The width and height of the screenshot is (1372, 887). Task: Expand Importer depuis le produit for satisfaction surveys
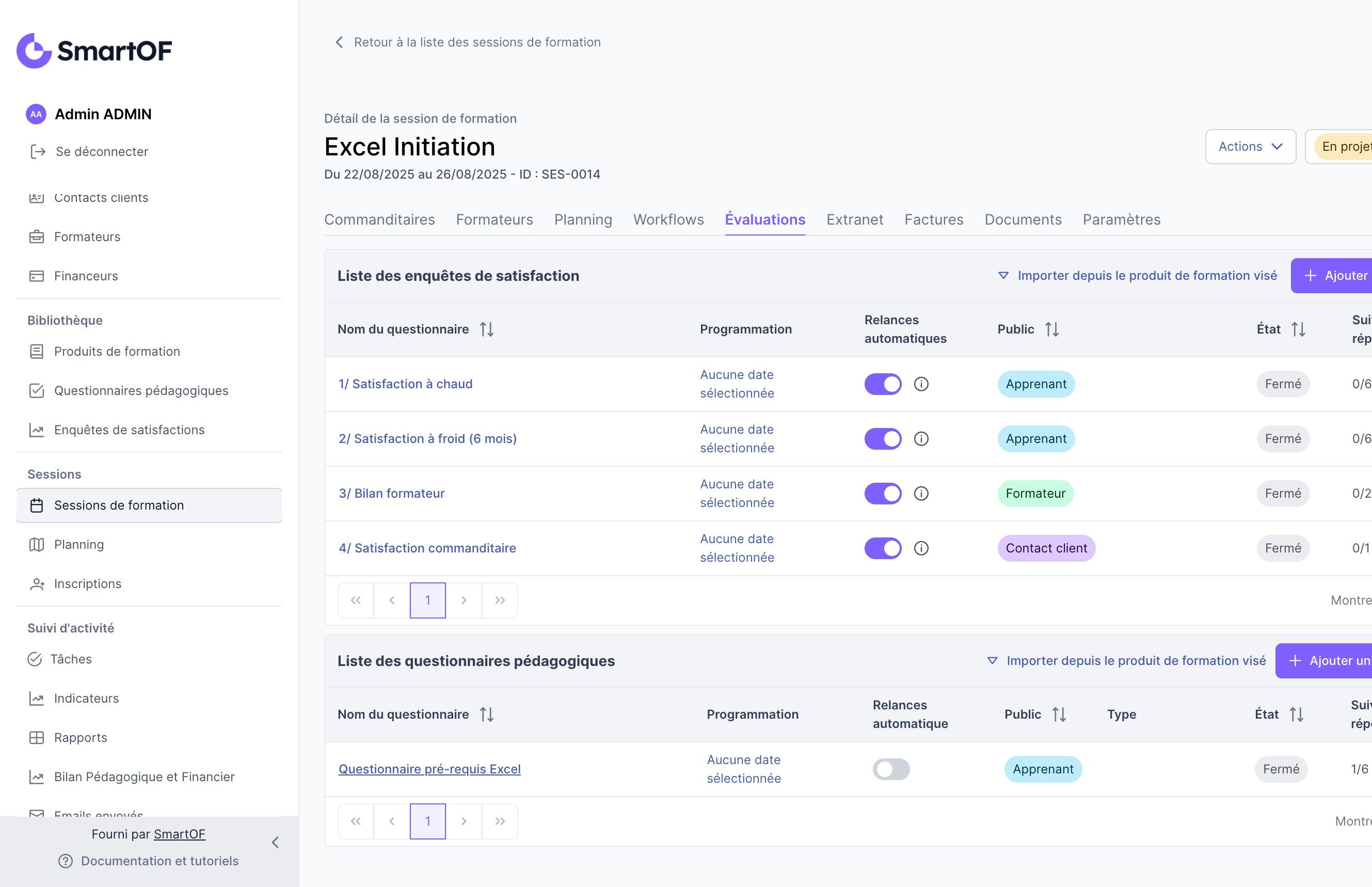[x=1138, y=275]
